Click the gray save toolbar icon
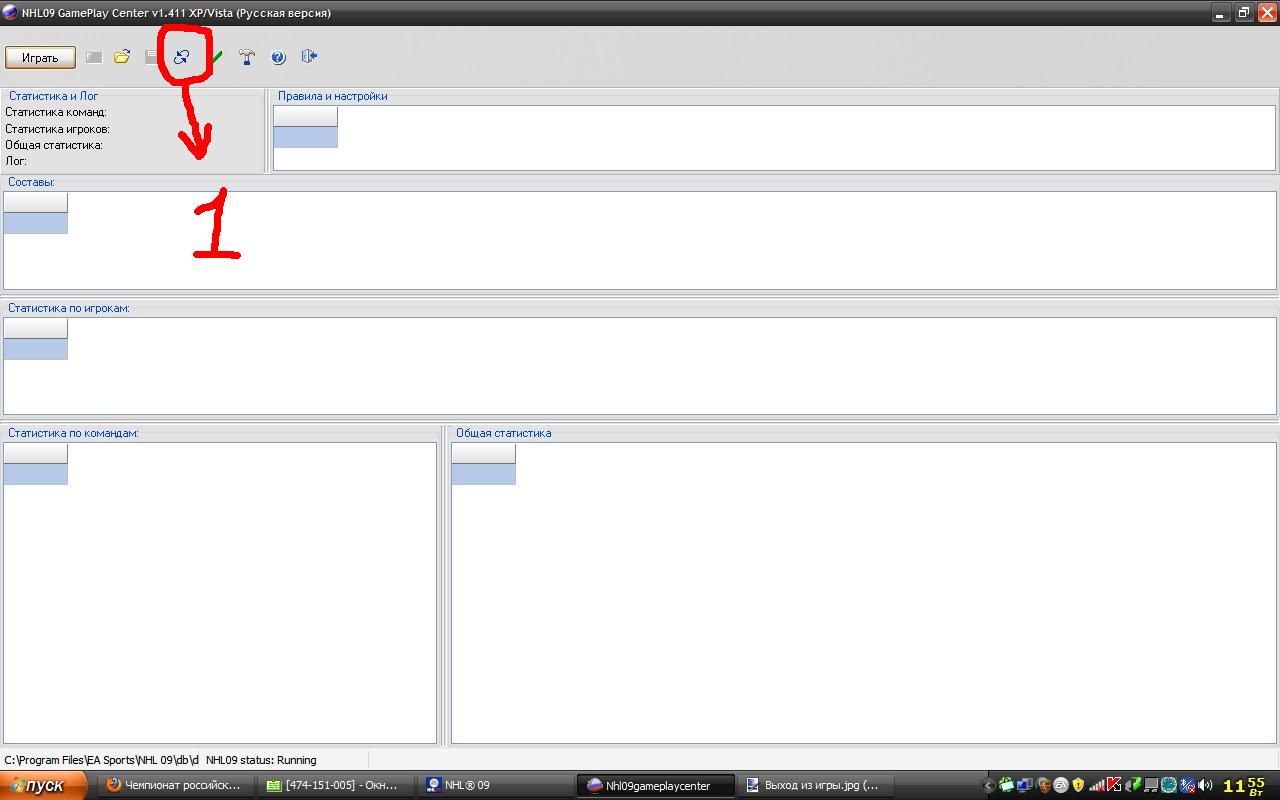The width and height of the screenshot is (1280, 800). [x=152, y=57]
